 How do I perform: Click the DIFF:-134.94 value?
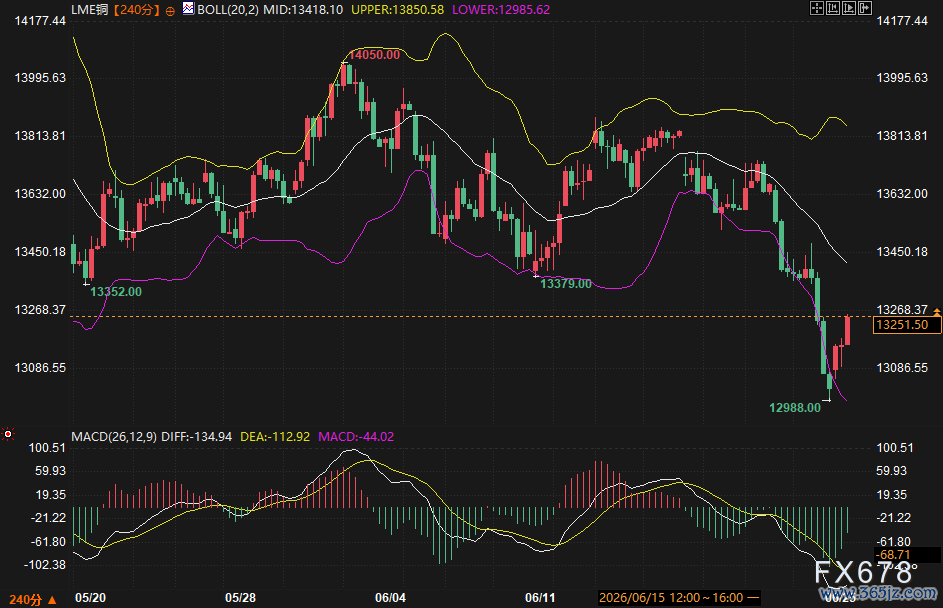[197, 437]
